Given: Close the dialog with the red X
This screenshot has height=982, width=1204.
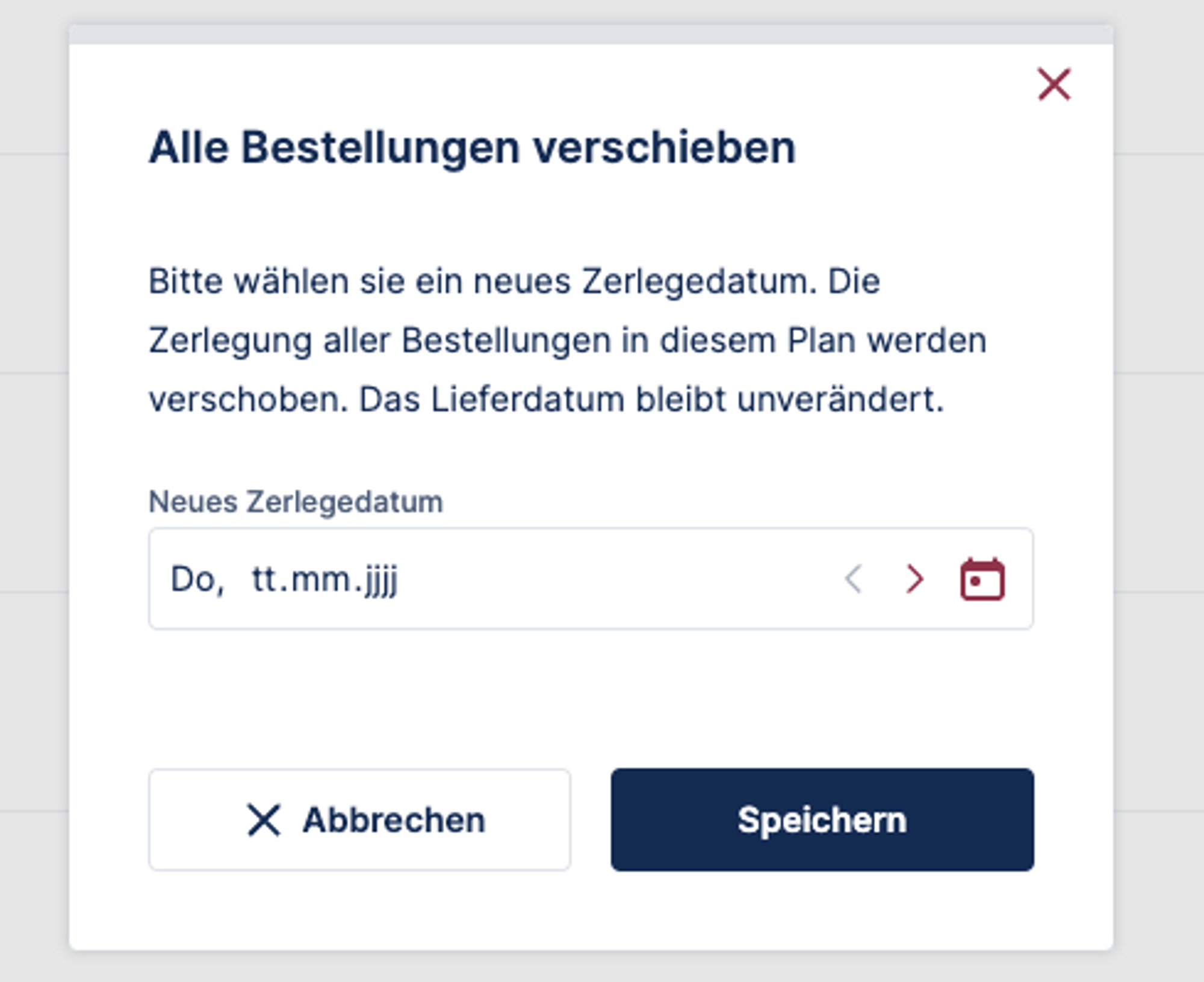Looking at the screenshot, I should click(1054, 84).
